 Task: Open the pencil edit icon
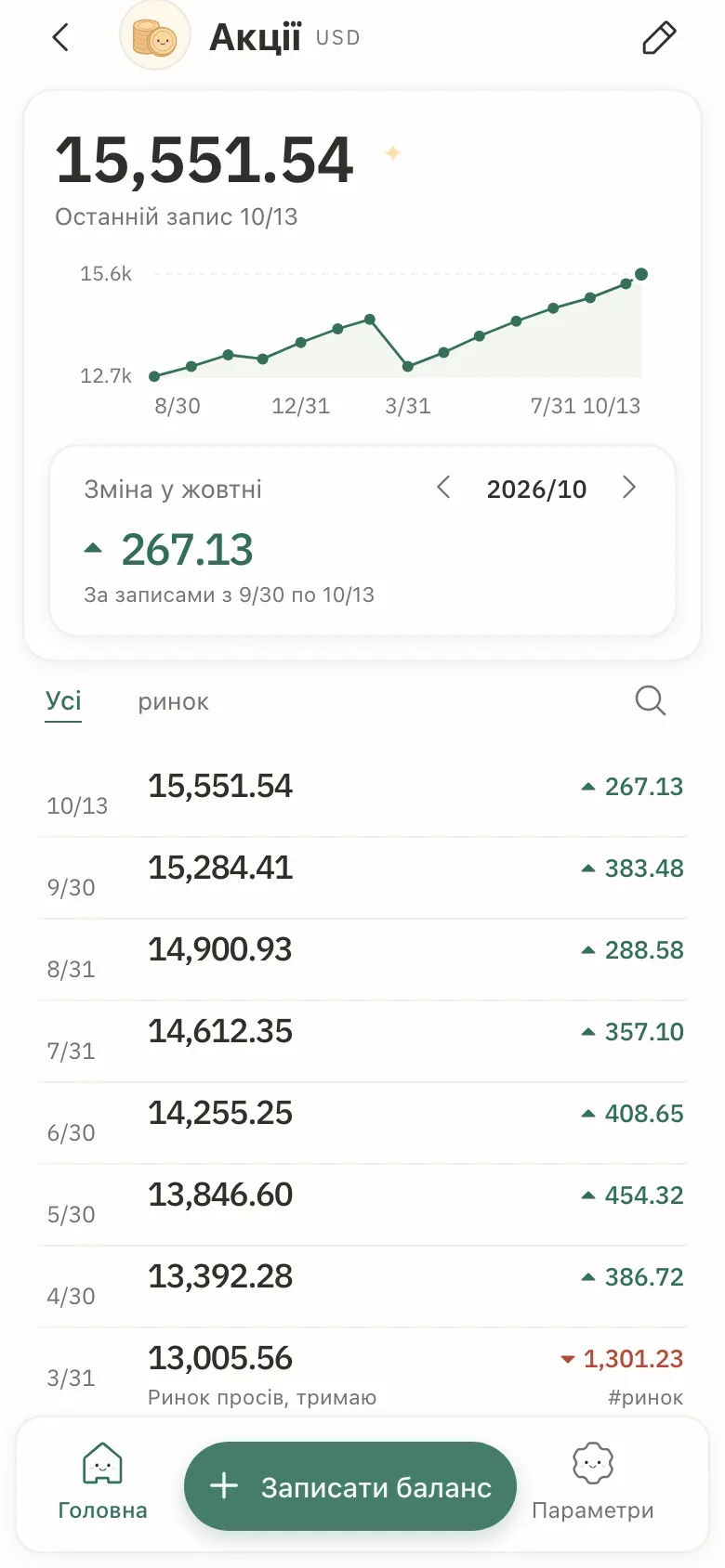click(x=659, y=38)
